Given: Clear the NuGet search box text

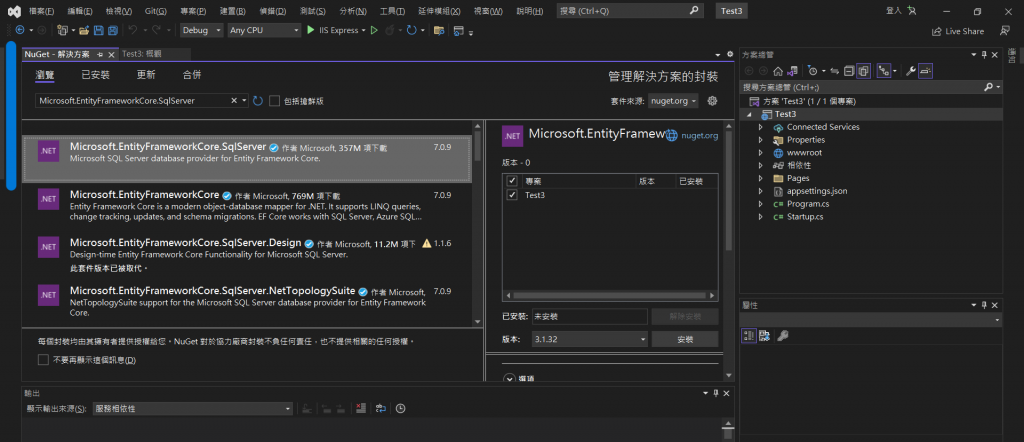Looking at the screenshot, I should coord(234,101).
